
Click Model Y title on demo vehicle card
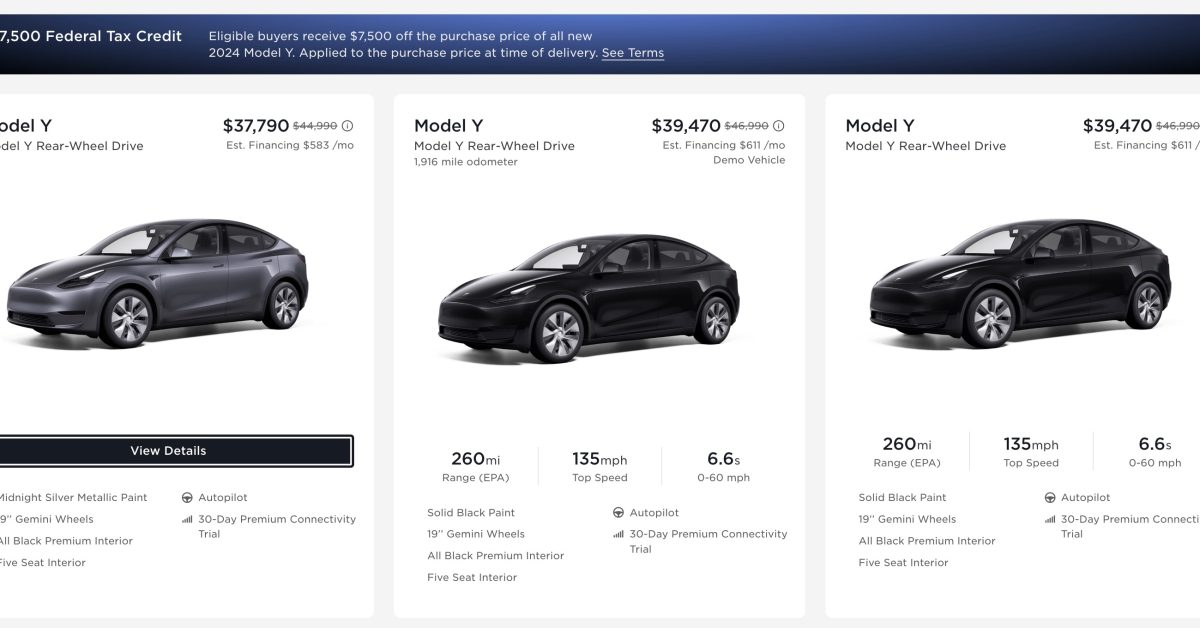pos(448,126)
